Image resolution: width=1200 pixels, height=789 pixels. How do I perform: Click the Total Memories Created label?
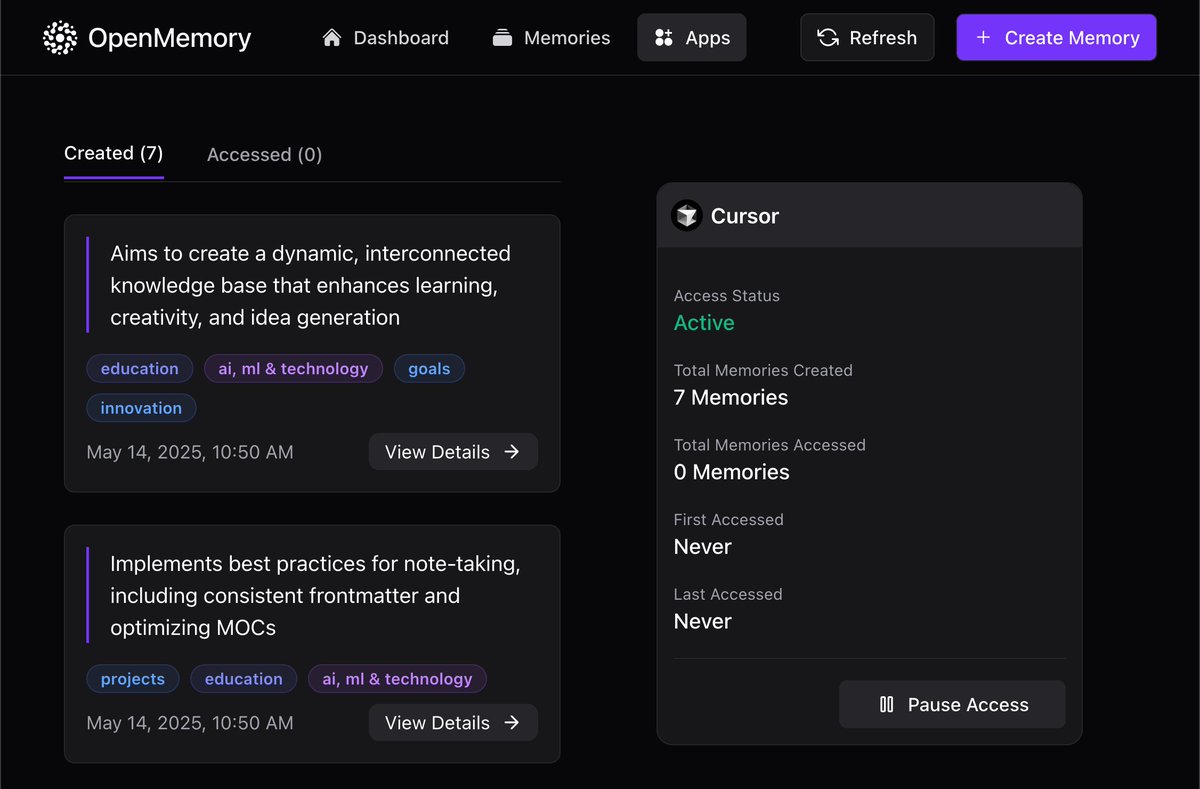[763, 370]
